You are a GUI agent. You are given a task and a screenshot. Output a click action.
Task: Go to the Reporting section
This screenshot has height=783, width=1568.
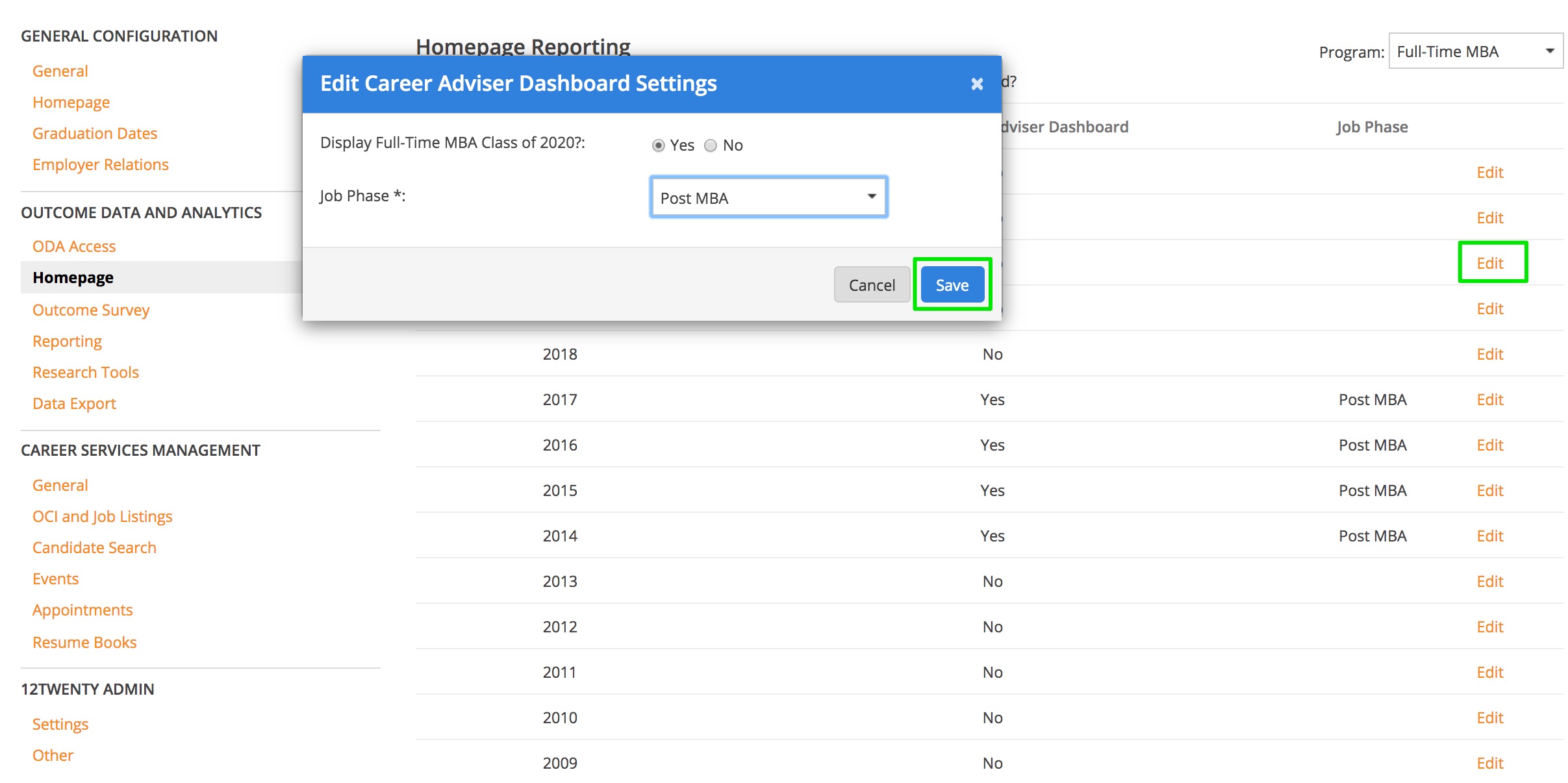(67, 341)
